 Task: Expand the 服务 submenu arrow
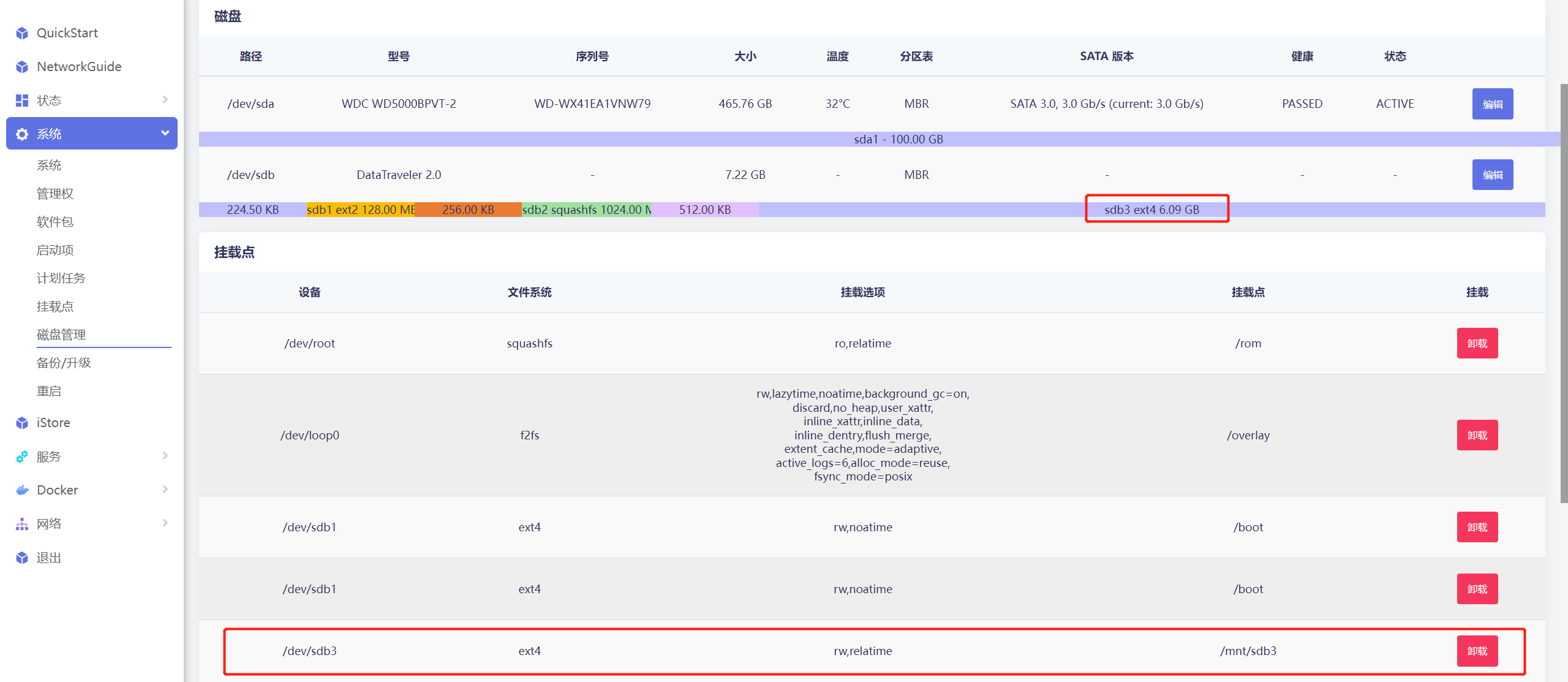click(x=165, y=456)
